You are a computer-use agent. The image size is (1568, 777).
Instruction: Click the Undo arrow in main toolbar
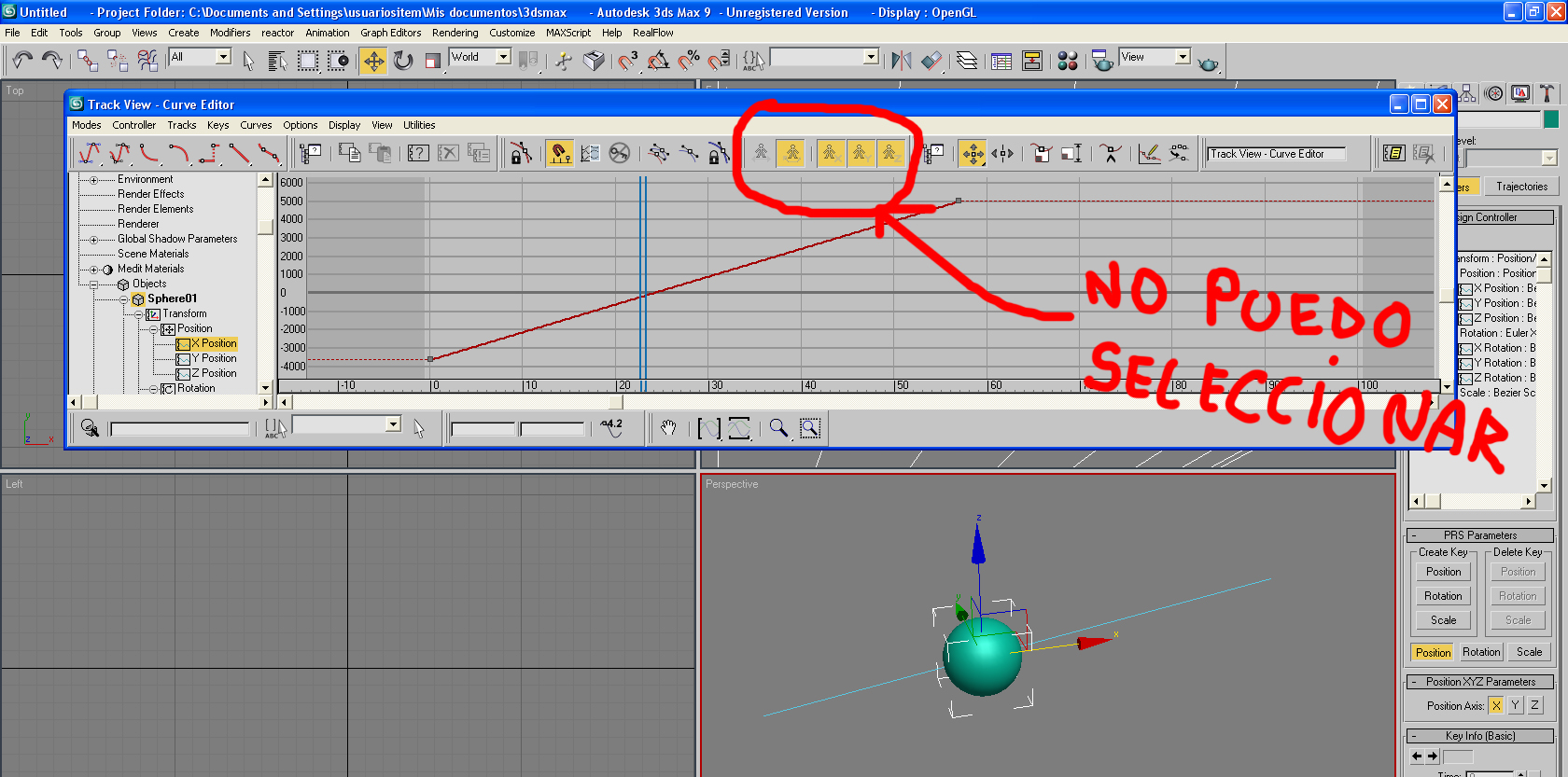(x=22, y=61)
